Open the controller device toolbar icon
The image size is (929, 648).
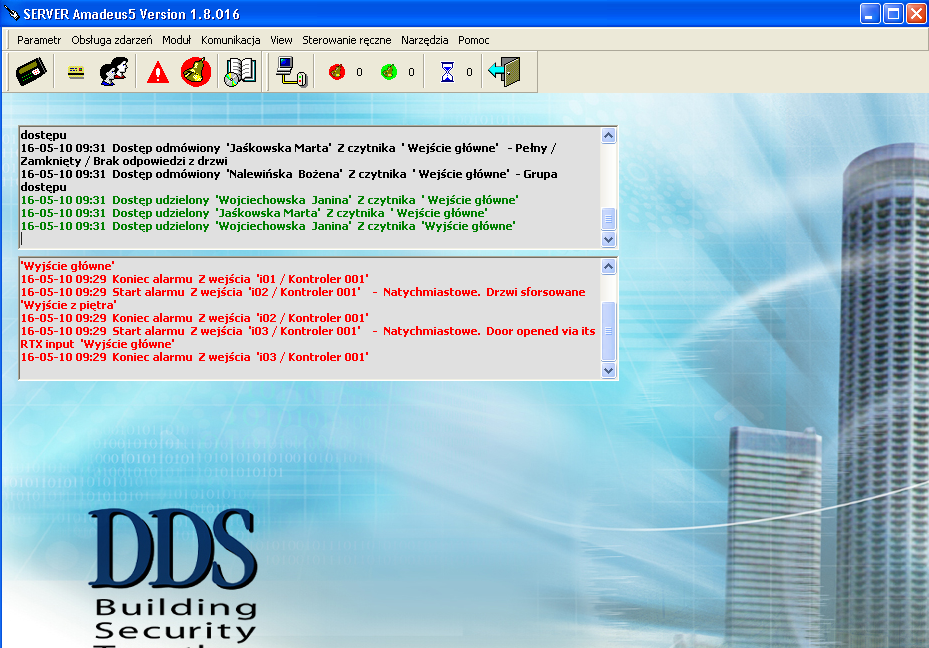31,72
